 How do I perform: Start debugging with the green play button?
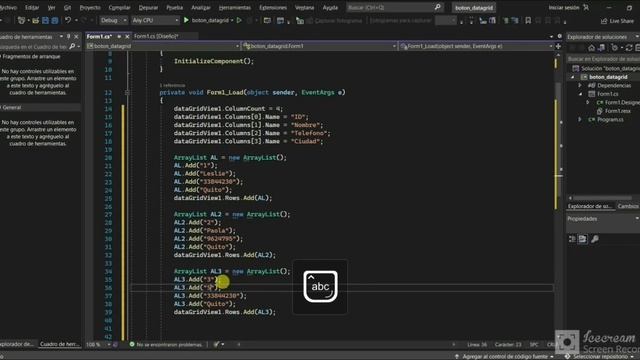coord(186,20)
